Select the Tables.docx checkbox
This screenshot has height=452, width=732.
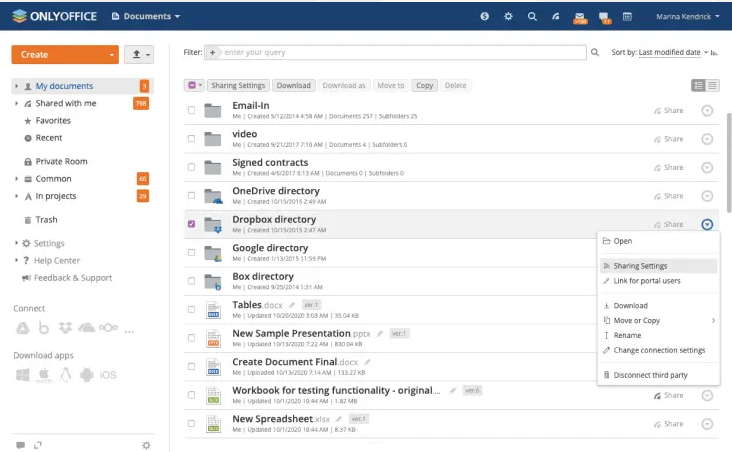click(191, 310)
